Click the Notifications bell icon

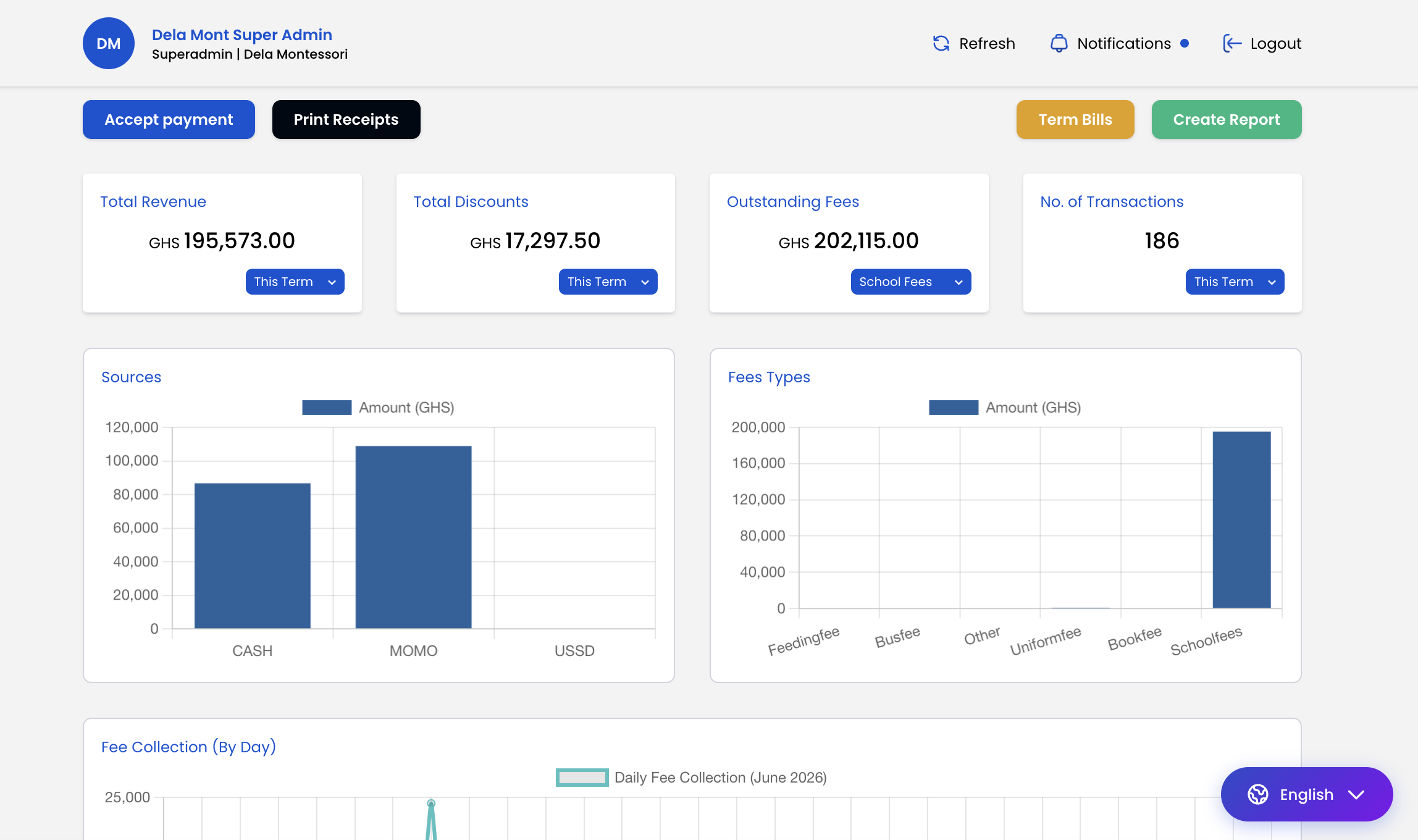point(1059,43)
